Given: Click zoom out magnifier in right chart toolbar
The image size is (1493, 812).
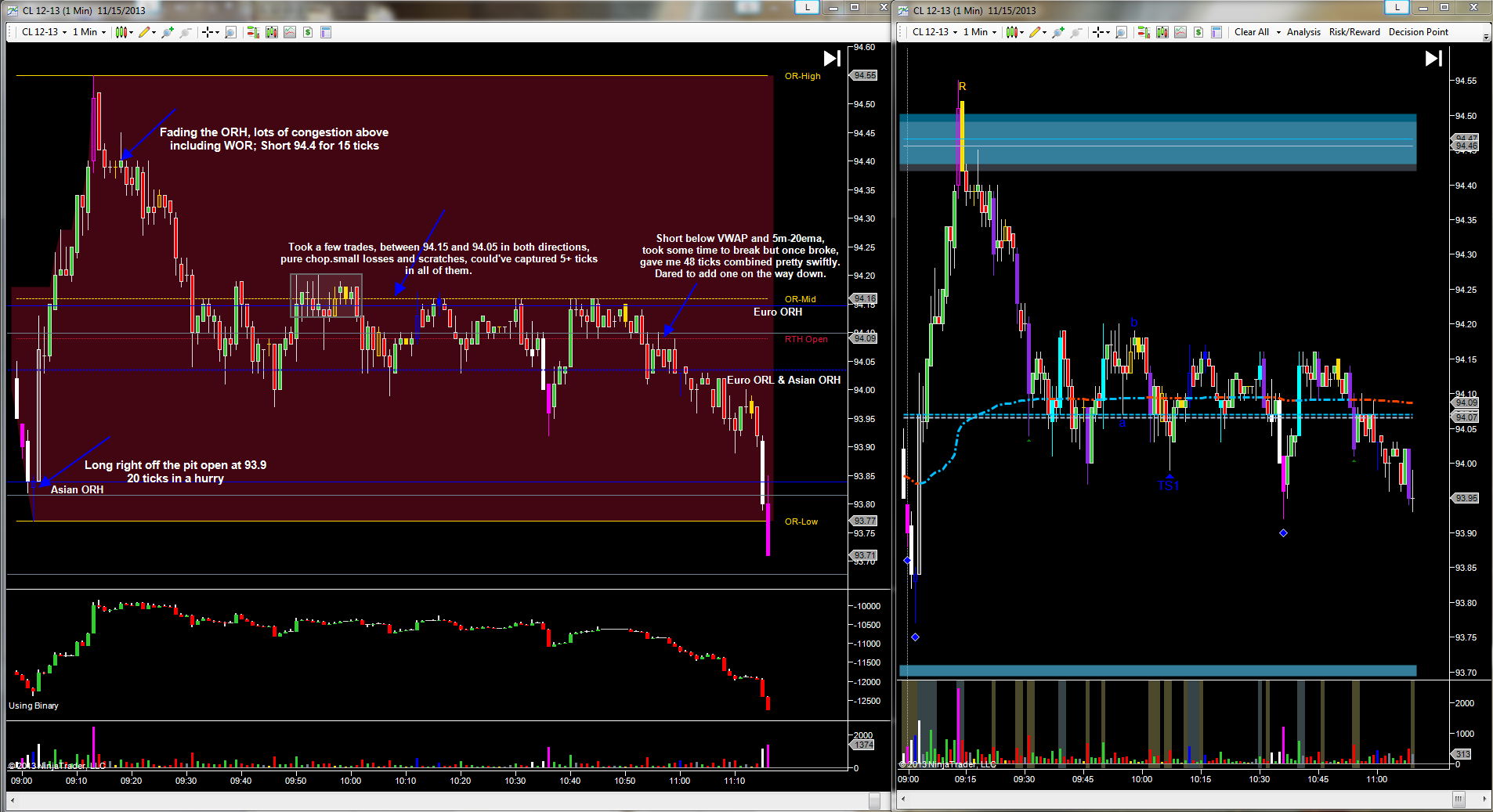Looking at the screenshot, I should click(1075, 32).
